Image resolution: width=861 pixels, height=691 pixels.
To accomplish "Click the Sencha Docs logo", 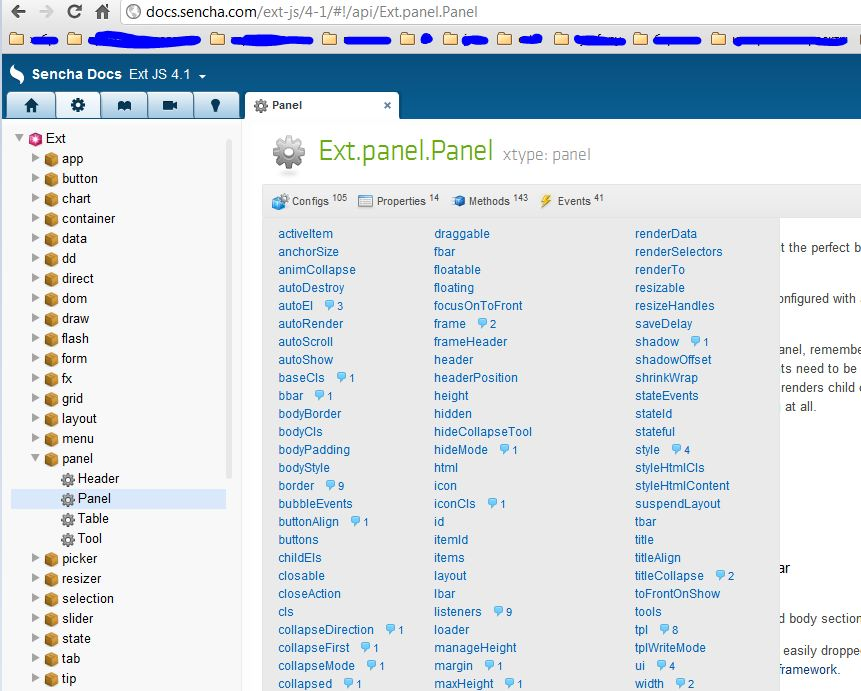I will [x=18, y=74].
